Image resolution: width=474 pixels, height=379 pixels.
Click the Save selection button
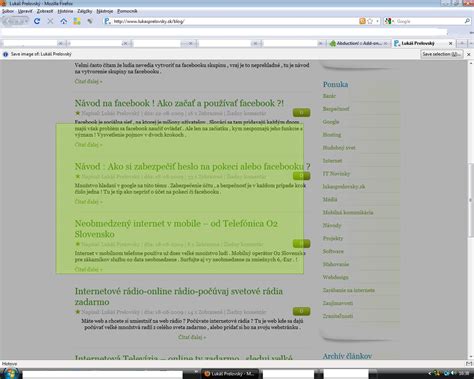441,54
